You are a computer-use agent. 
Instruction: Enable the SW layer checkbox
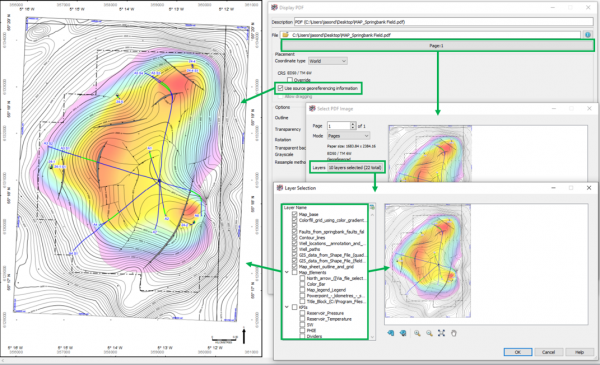point(302,324)
